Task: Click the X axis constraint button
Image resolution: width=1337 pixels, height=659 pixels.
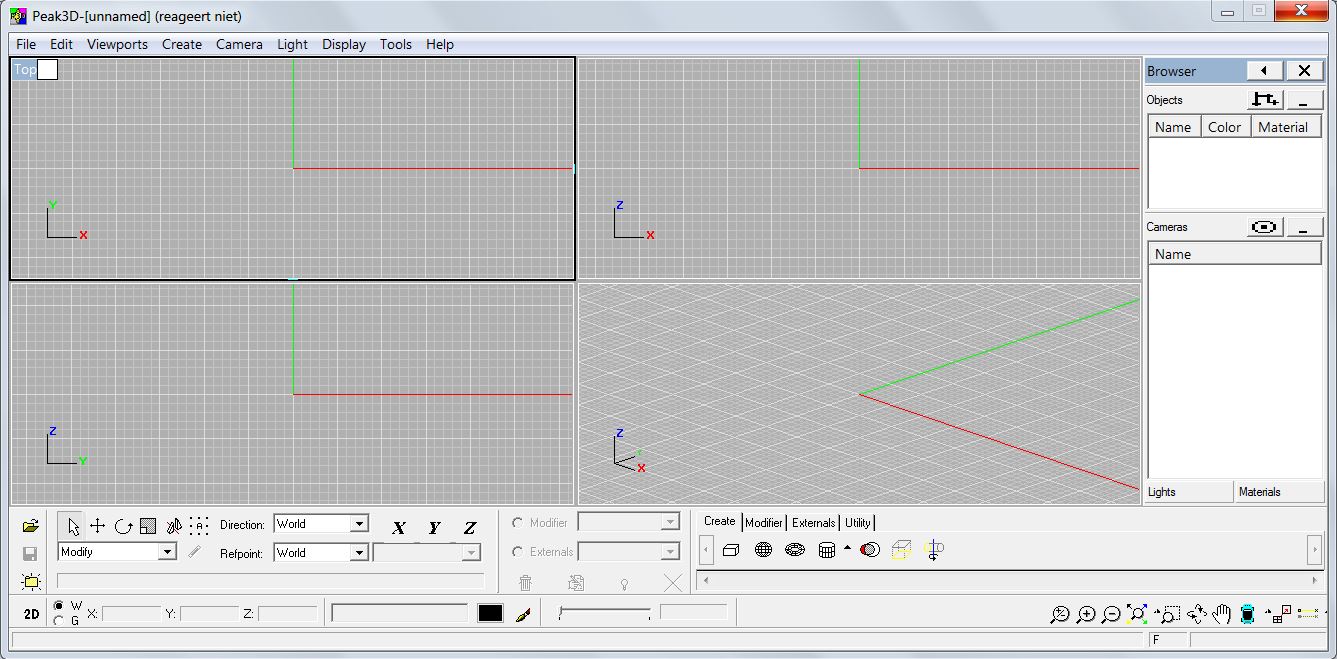Action: tap(399, 528)
